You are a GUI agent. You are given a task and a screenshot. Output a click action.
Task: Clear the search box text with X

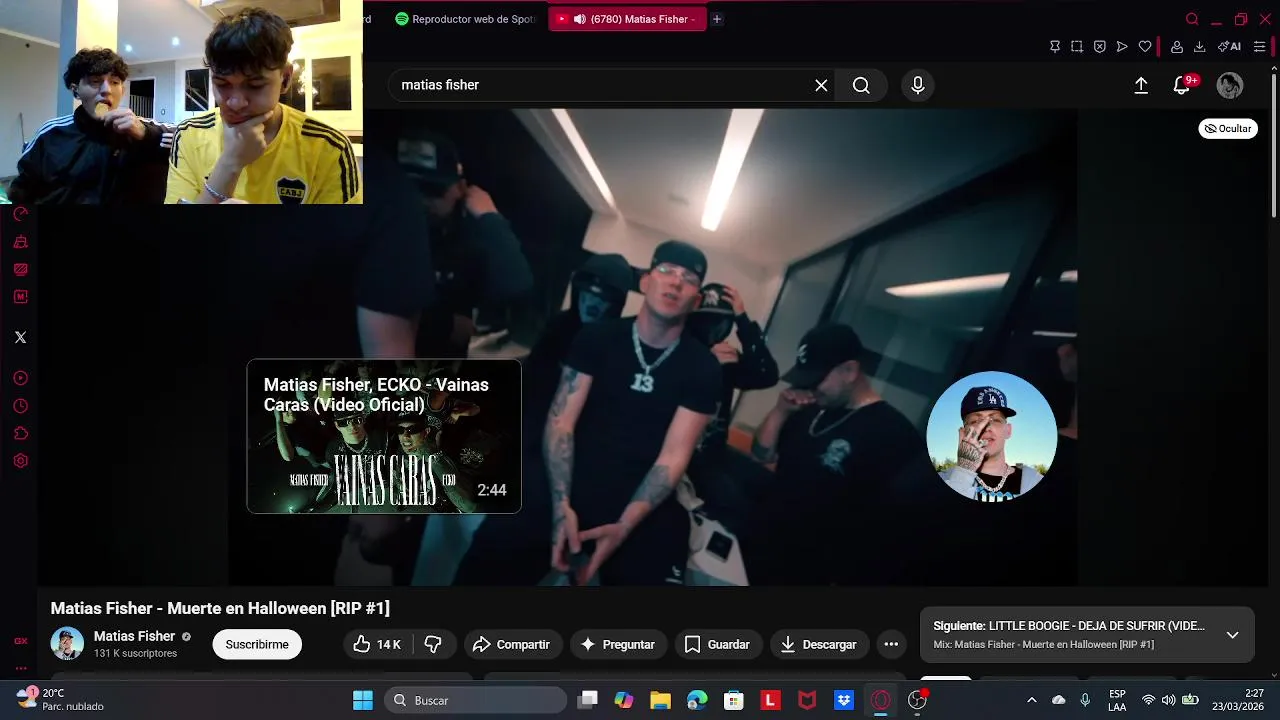[821, 85]
